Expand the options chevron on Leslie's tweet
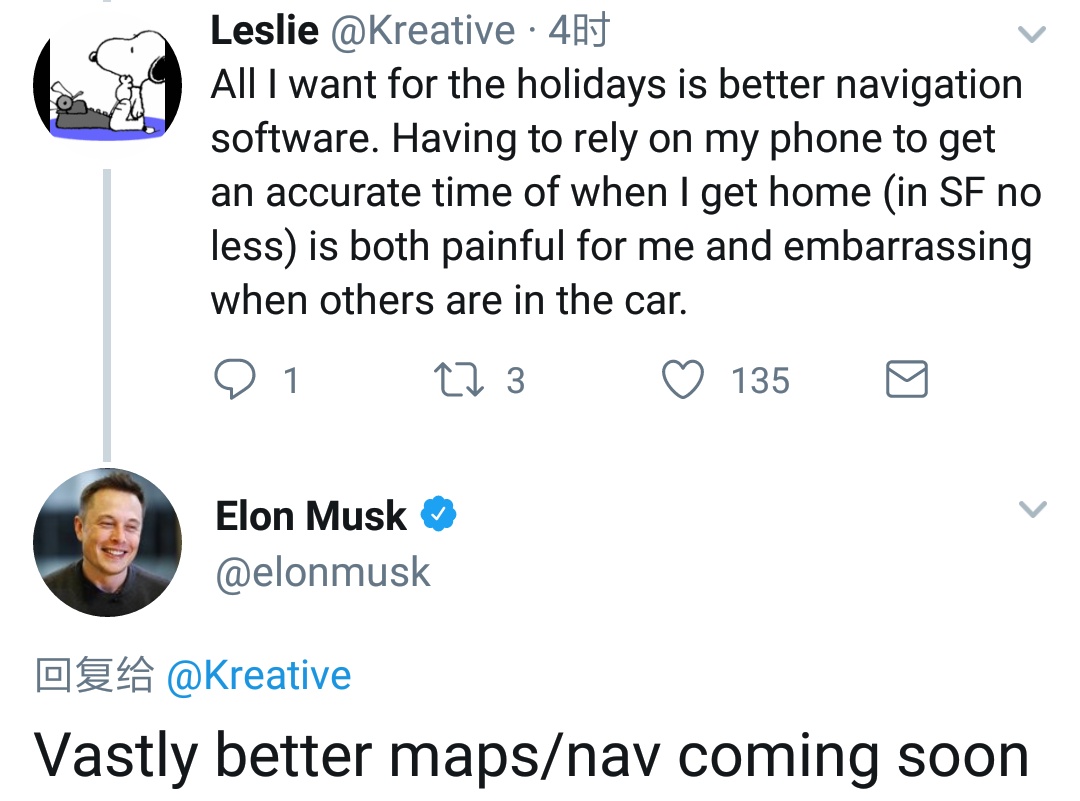 1032,33
